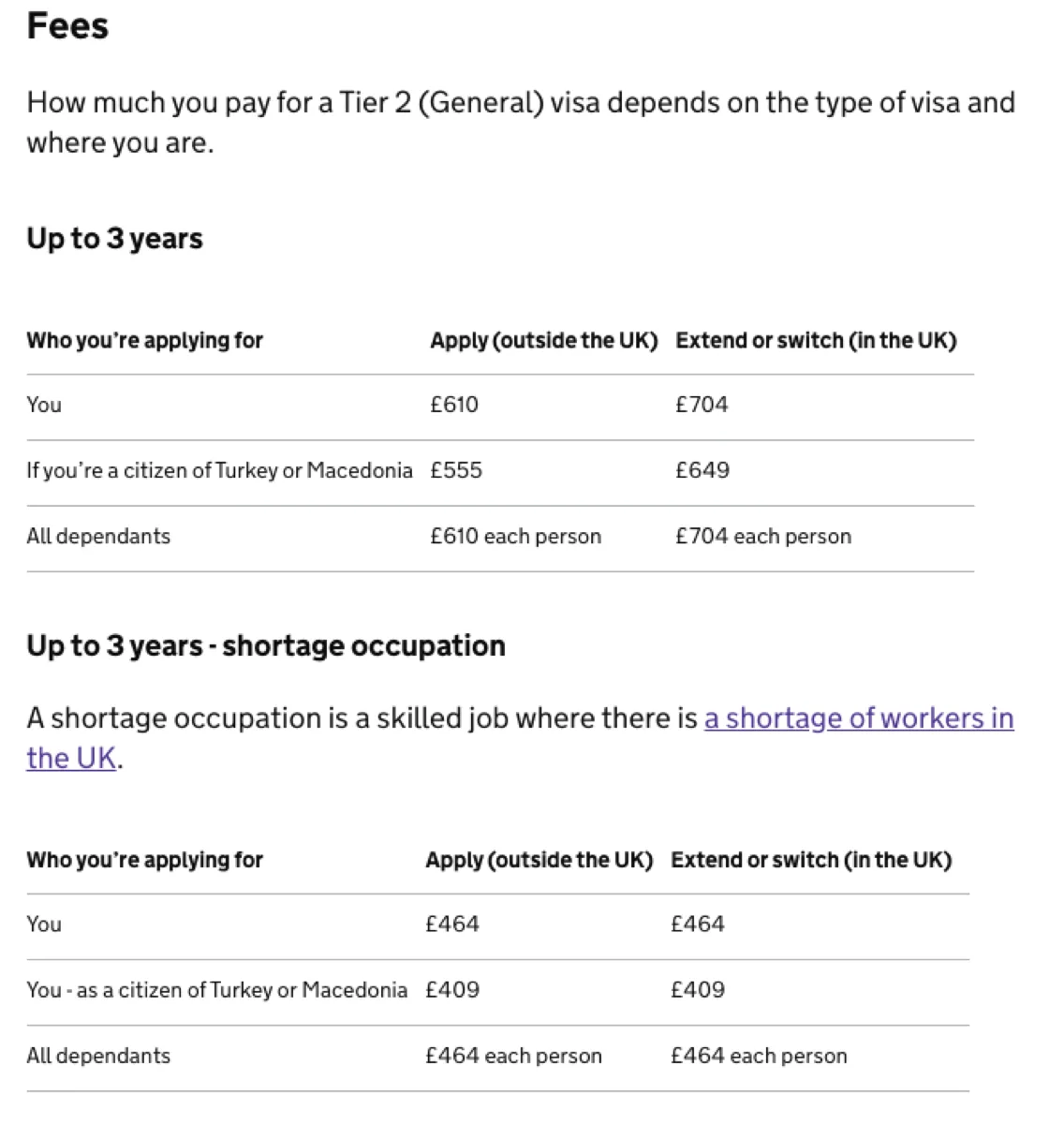Select the £649 extend or switch fee
Image resolution: width=1064 pixels, height=1124 pixels.
point(702,470)
